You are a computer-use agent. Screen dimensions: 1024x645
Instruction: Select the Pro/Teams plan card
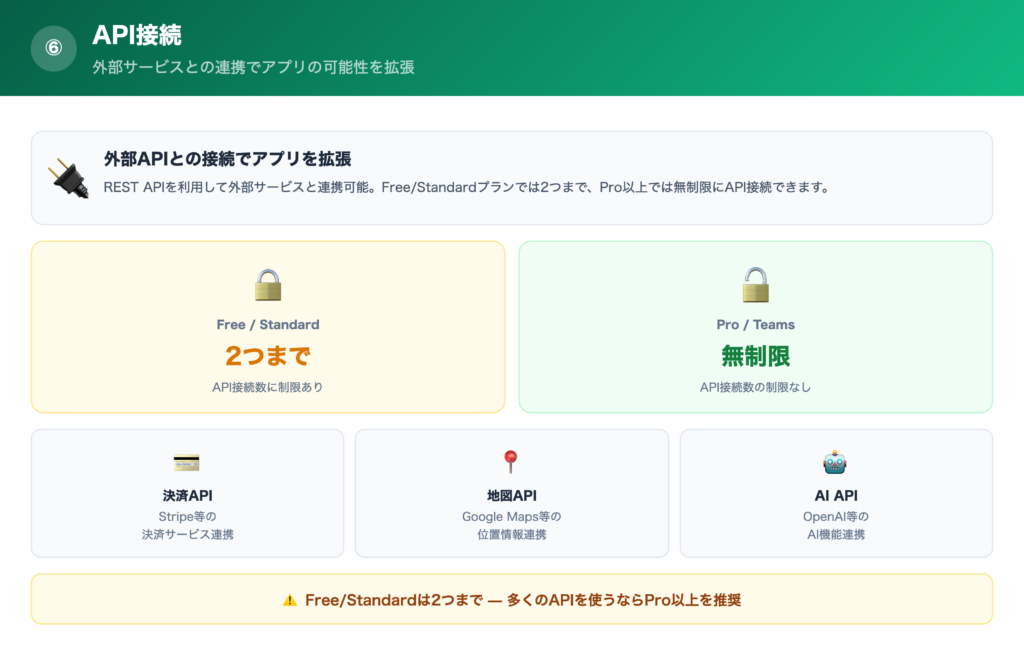[x=755, y=325]
